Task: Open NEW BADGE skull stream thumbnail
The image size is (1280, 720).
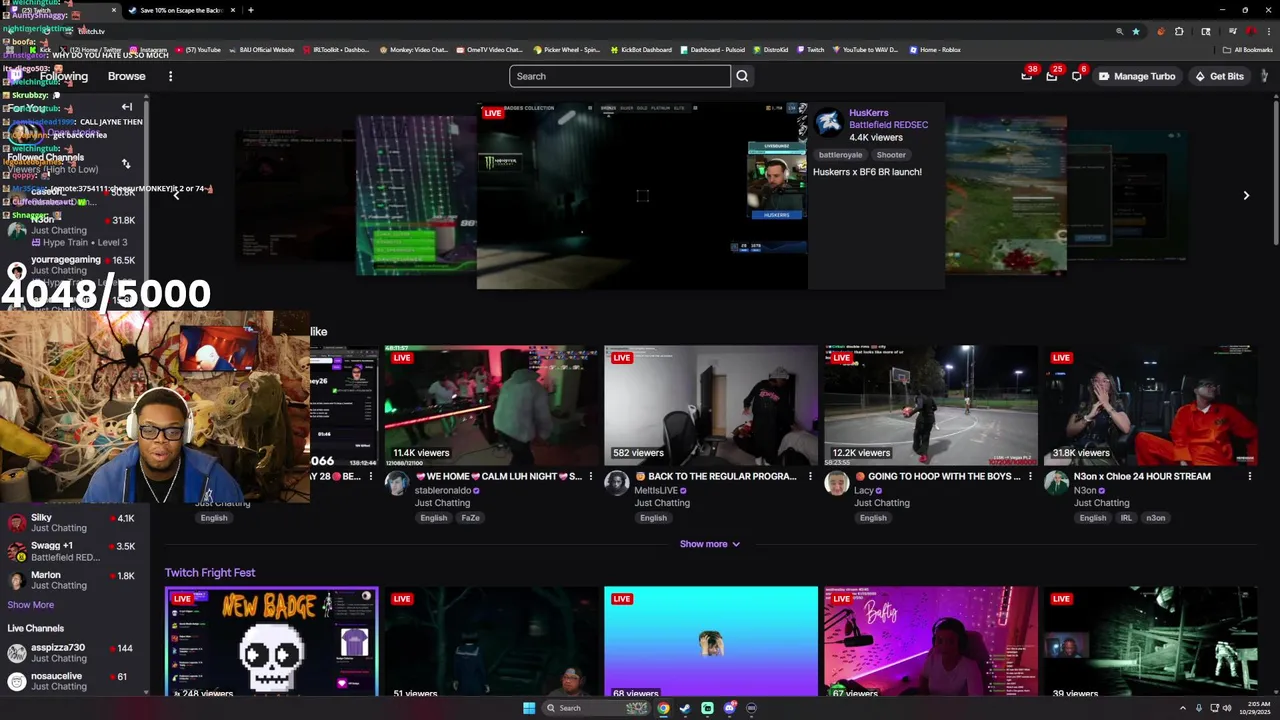Action: [272, 641]
